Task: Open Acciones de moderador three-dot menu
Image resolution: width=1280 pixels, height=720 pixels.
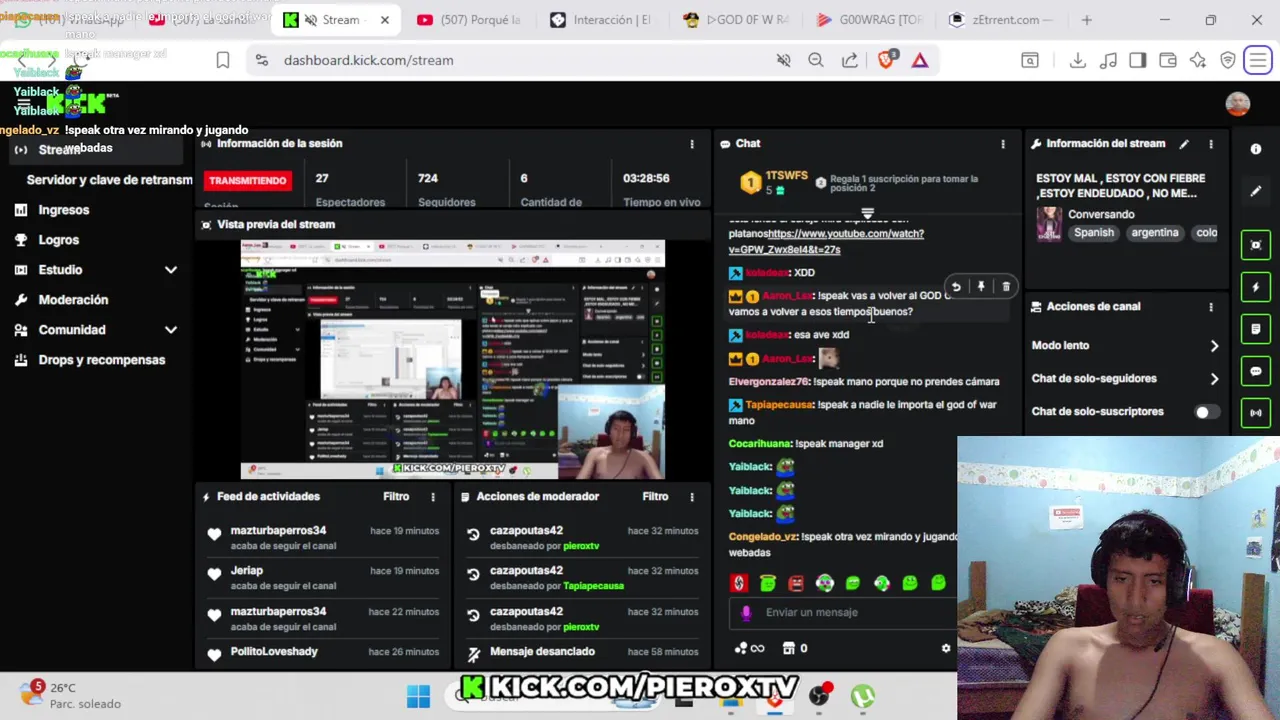Action: click(x=692, y=497)
